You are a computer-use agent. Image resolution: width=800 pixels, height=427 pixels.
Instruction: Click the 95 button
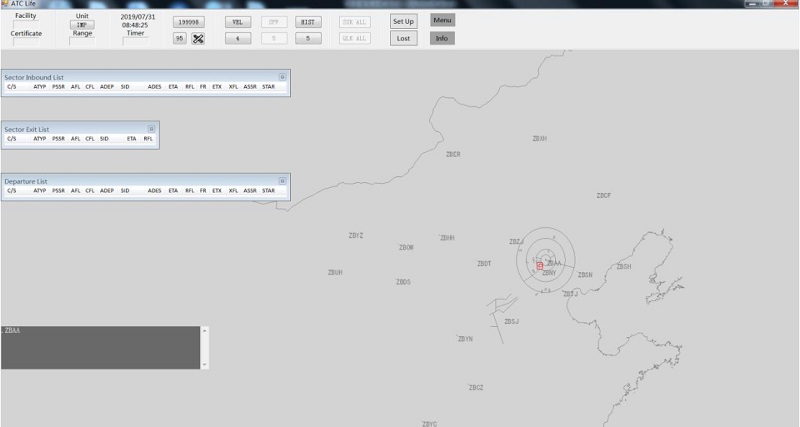tap(180, 38)
